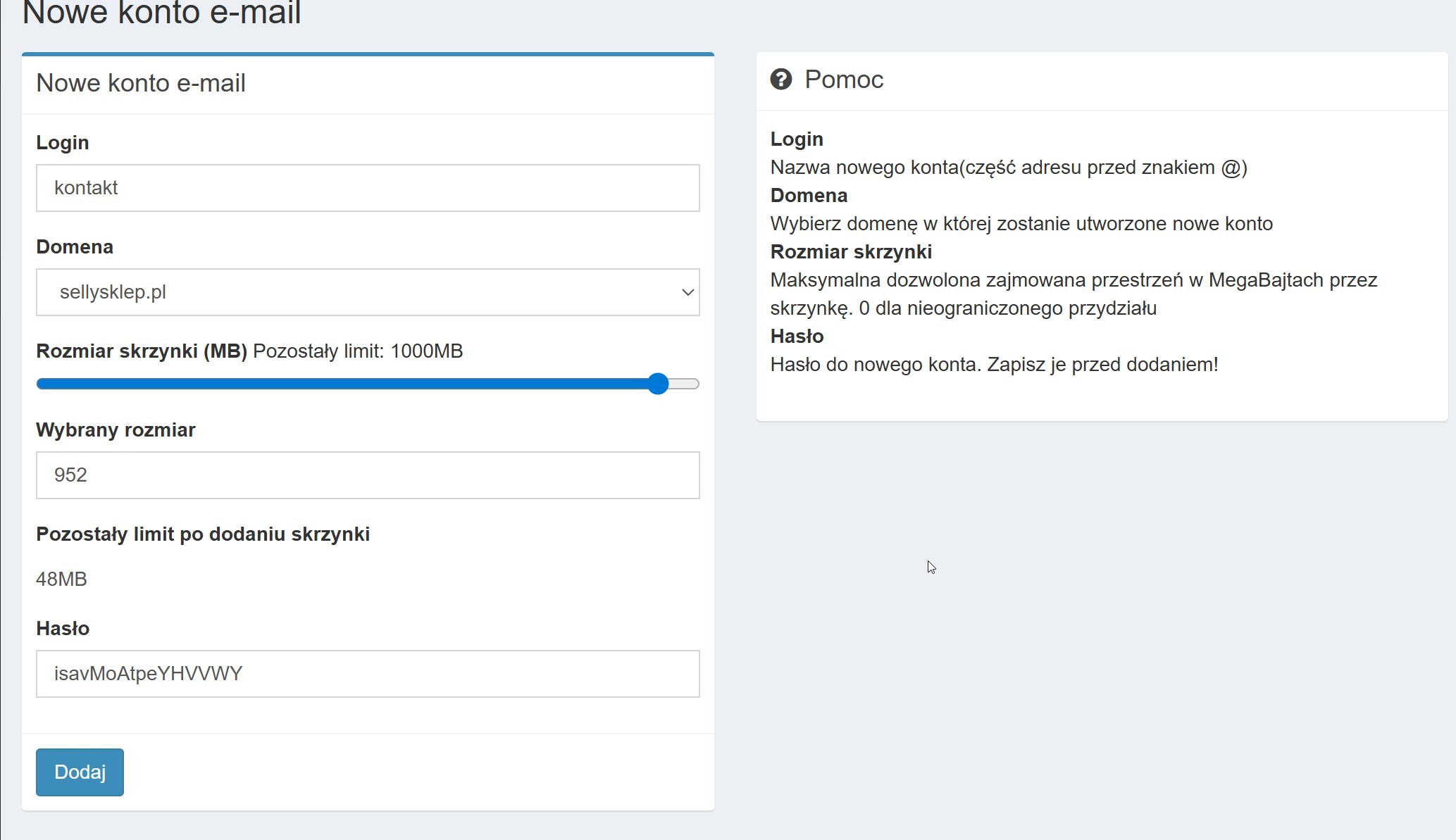Click the chevron arrow of the domain selector
Viewport: 1456px width, 840px height.
pyautogui.click(x=687, y=292)
